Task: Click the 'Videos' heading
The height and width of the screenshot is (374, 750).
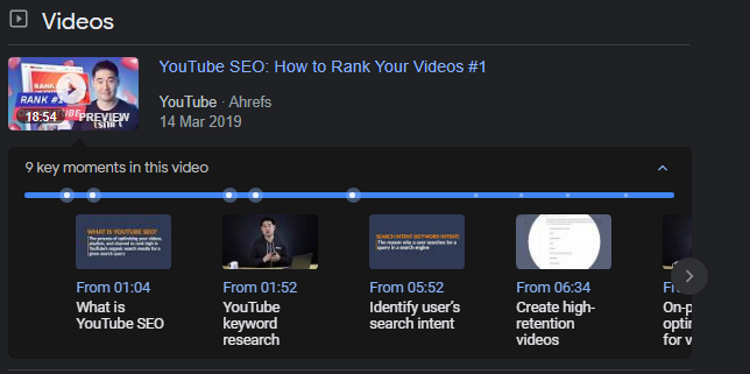Action: click(x=78, y=21)
